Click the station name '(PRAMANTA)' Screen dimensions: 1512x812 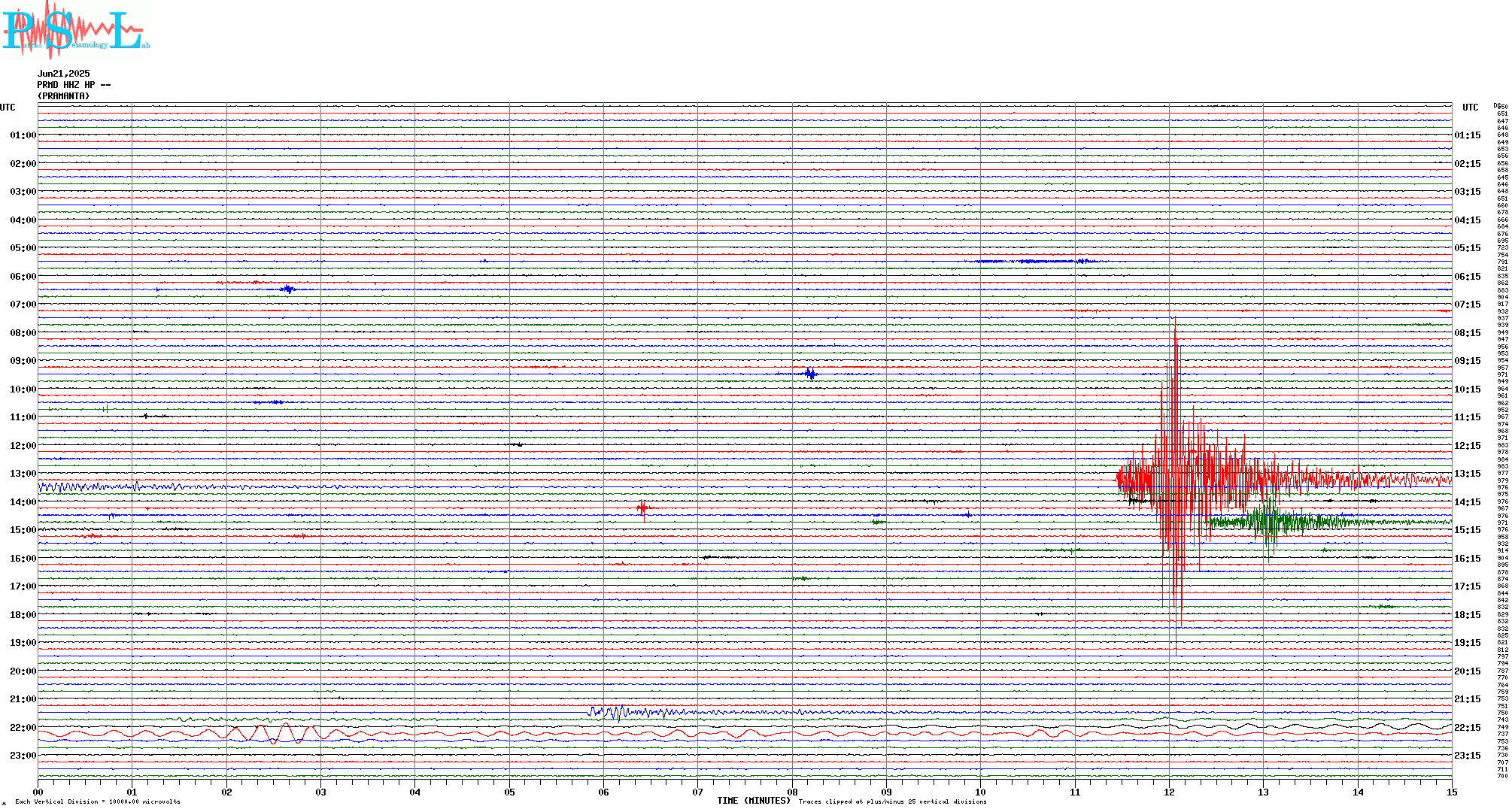(x=64, y=96)
